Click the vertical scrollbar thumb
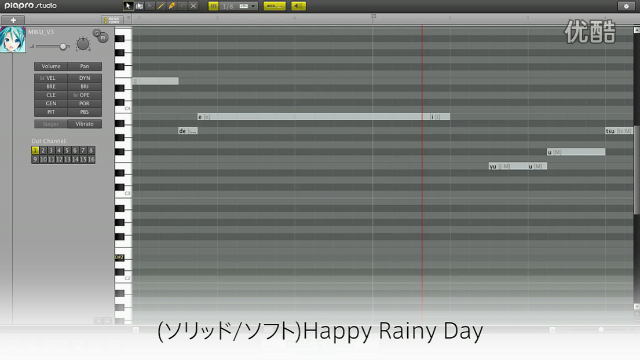 tap(636, 169)
